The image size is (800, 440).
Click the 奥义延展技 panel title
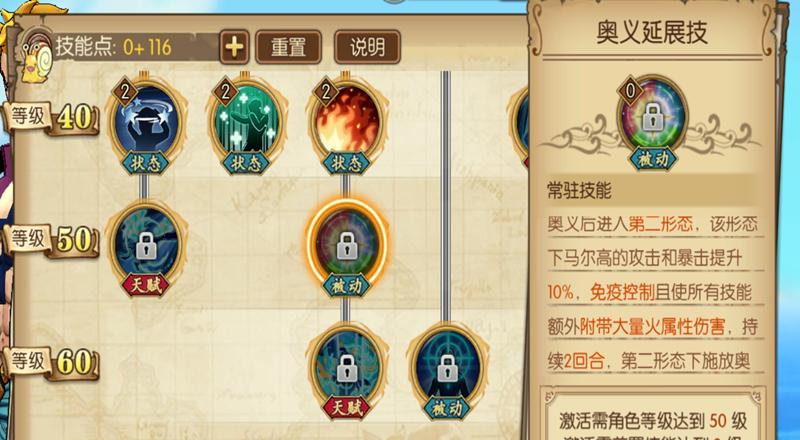[x=652, y=32]
